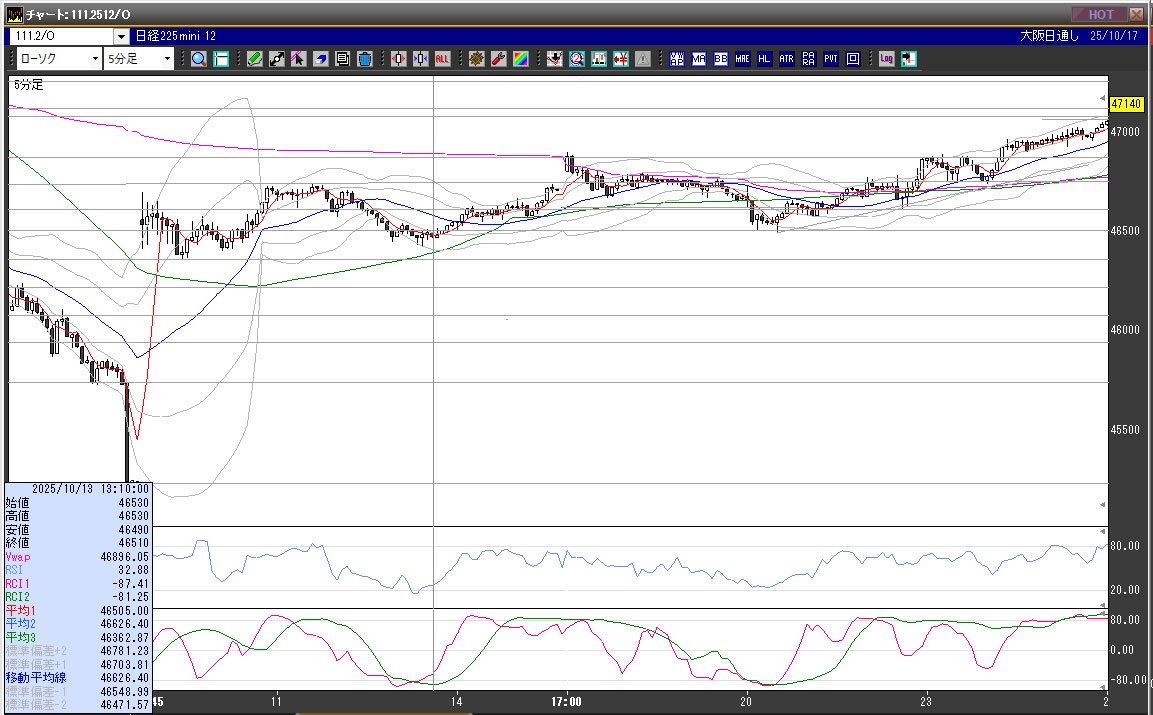Select the diagonal line drawing tool
This screenshot has width=1153, height=715.
[277, 59]
